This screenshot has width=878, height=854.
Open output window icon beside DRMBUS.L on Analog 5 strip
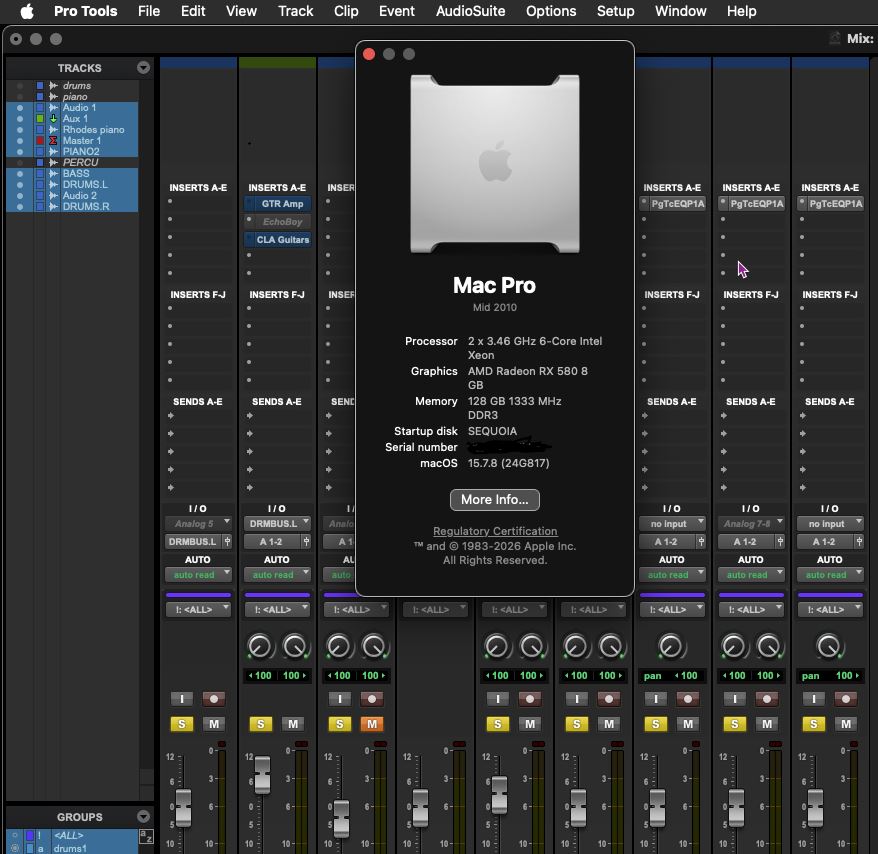point(227,542)
